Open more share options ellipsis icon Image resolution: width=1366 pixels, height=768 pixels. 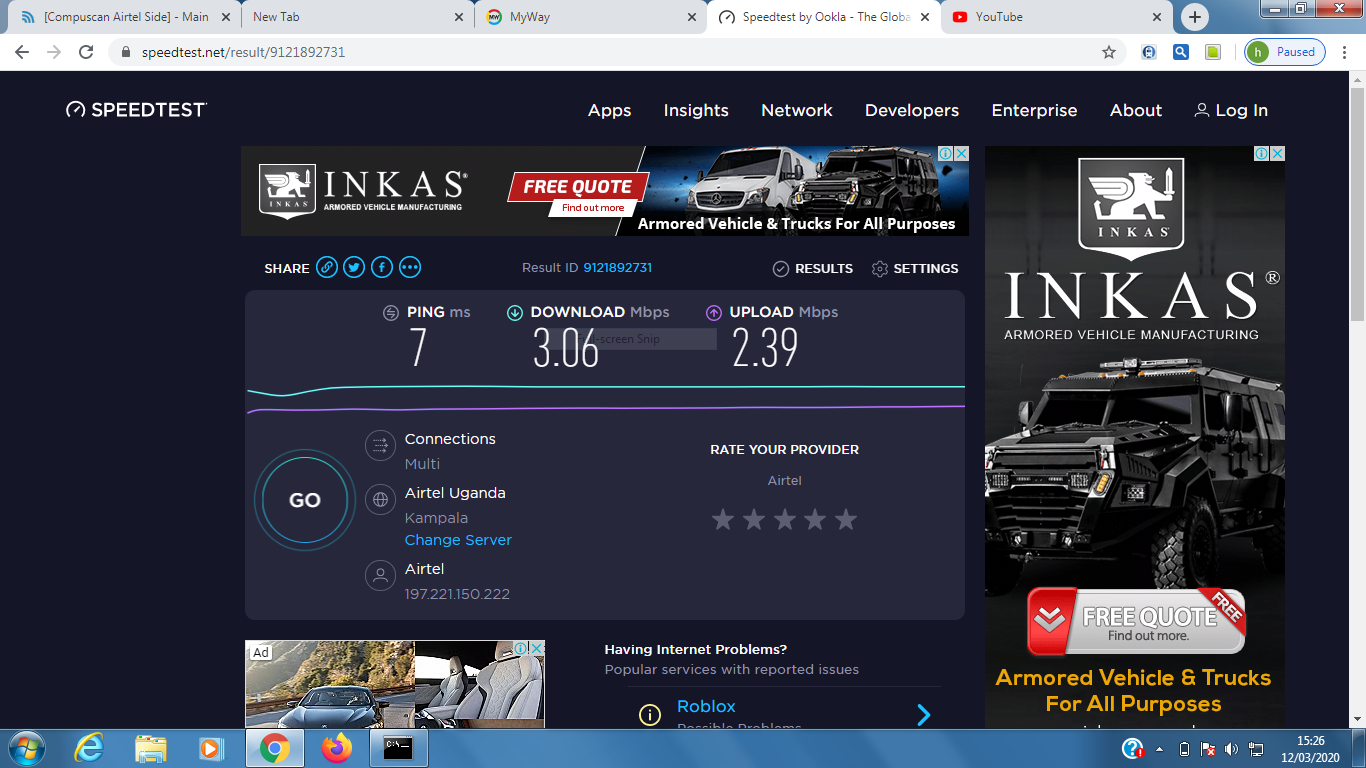(x=410, y=268)
